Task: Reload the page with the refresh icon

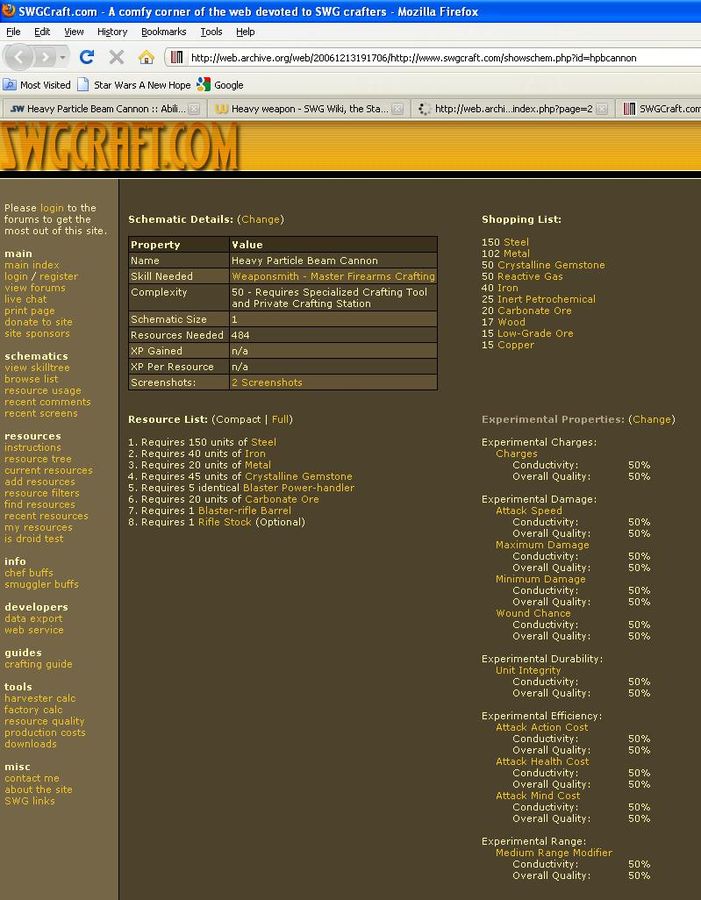Action: [x=87, y=57]
